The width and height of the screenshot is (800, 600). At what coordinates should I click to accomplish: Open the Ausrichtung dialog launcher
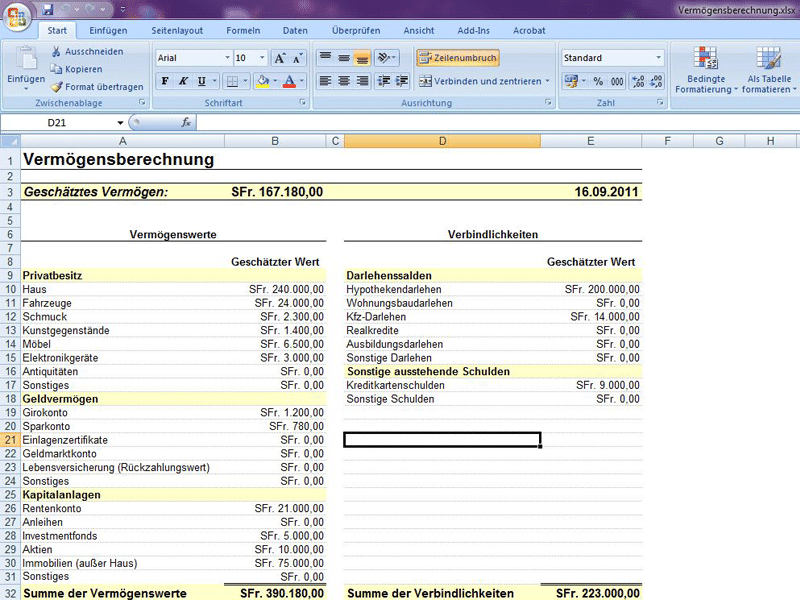[548, 103]
